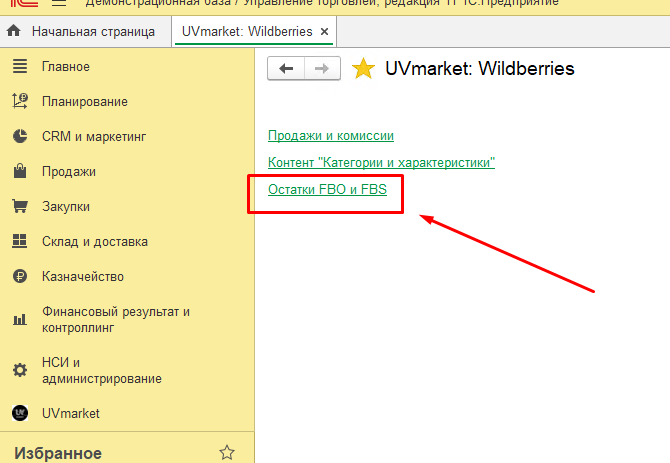Open the Продажи section
The width and height of the screenshot is (670, 463).
click(x=69, y=172)
